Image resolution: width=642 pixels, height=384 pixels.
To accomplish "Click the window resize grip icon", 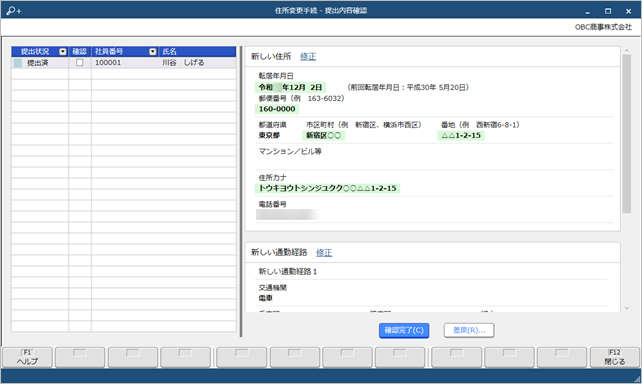I will coord(637,379).
